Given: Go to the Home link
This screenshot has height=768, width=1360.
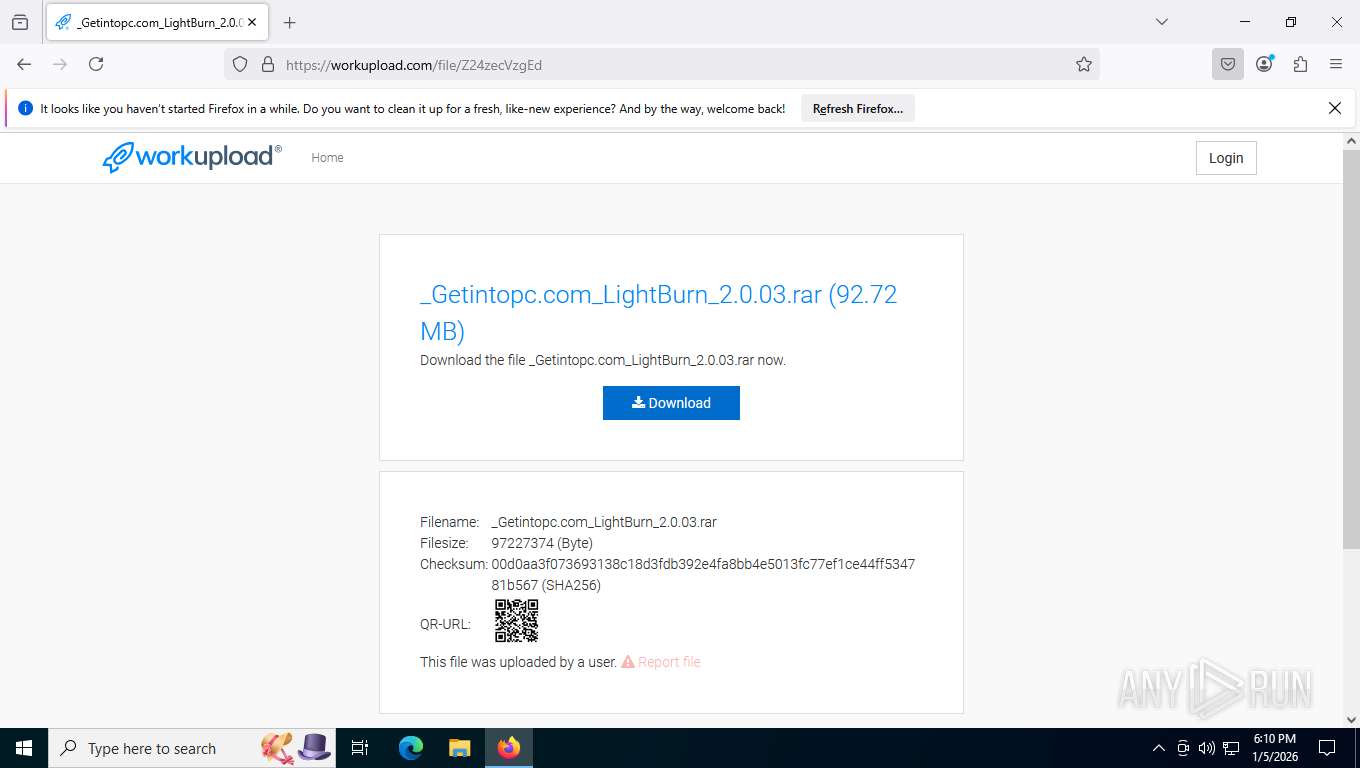Looking at the screenshot, I should point(327,158).
